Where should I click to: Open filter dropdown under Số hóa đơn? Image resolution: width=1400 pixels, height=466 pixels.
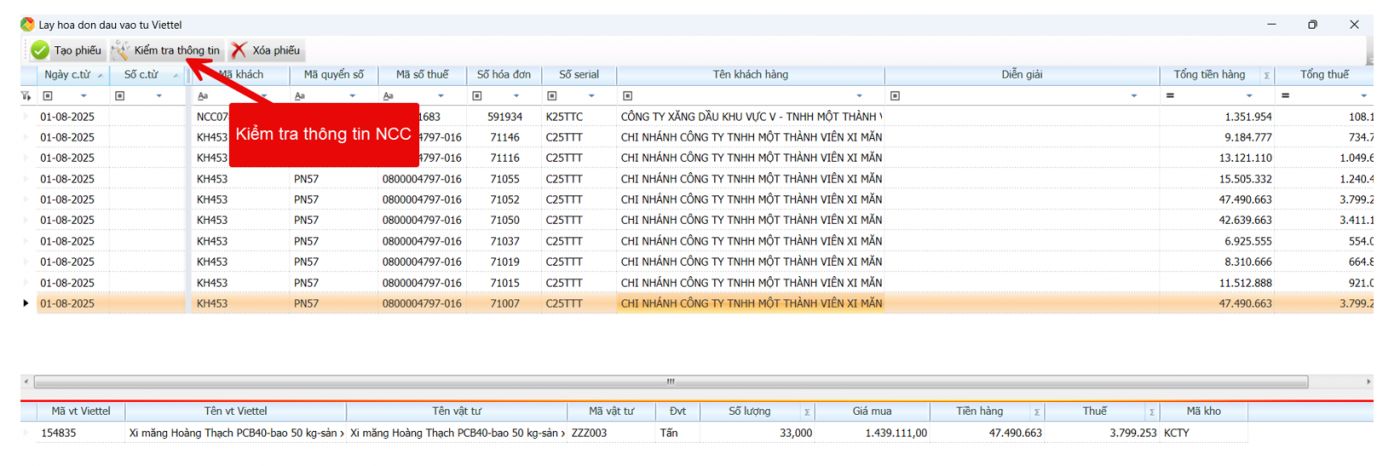point(531,96)
